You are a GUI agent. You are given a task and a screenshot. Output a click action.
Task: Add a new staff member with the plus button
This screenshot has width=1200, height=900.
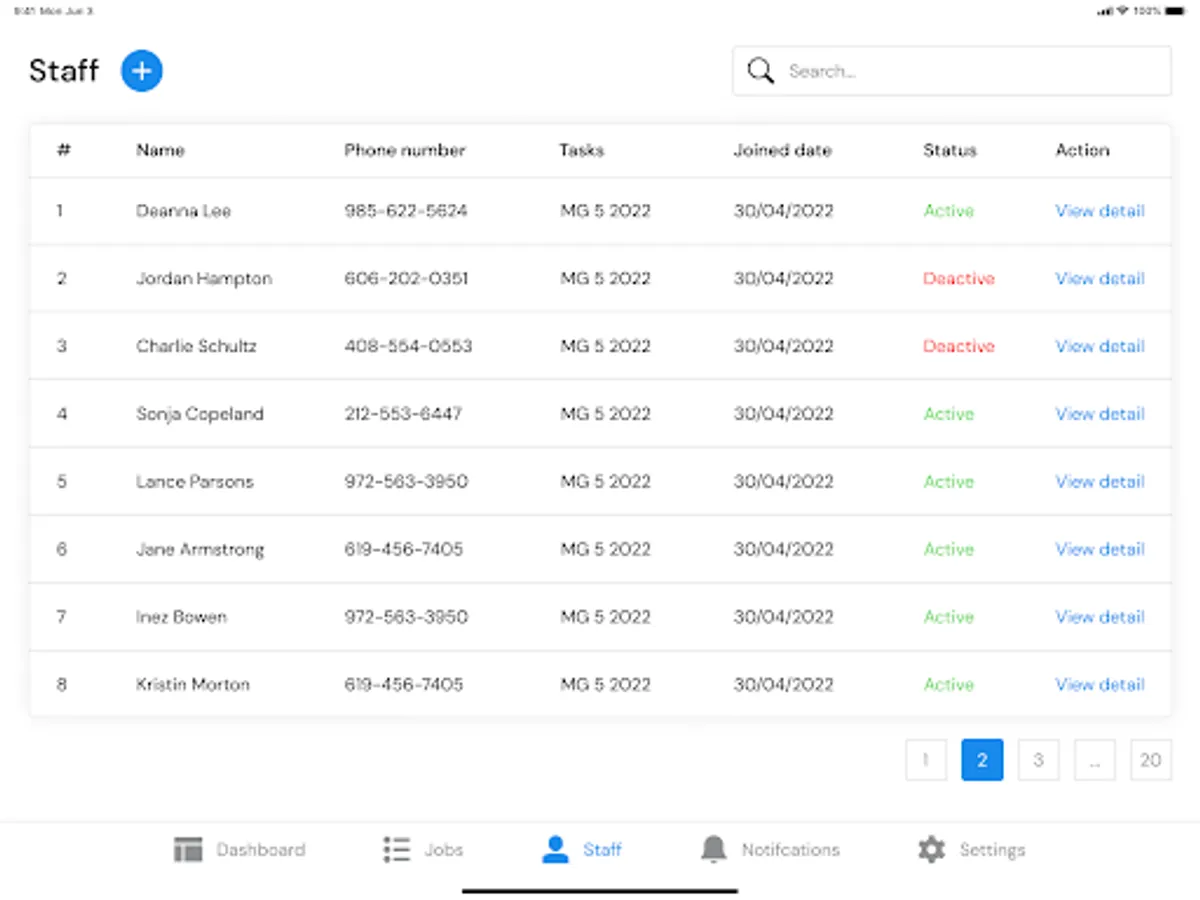(x=142, y=71)
